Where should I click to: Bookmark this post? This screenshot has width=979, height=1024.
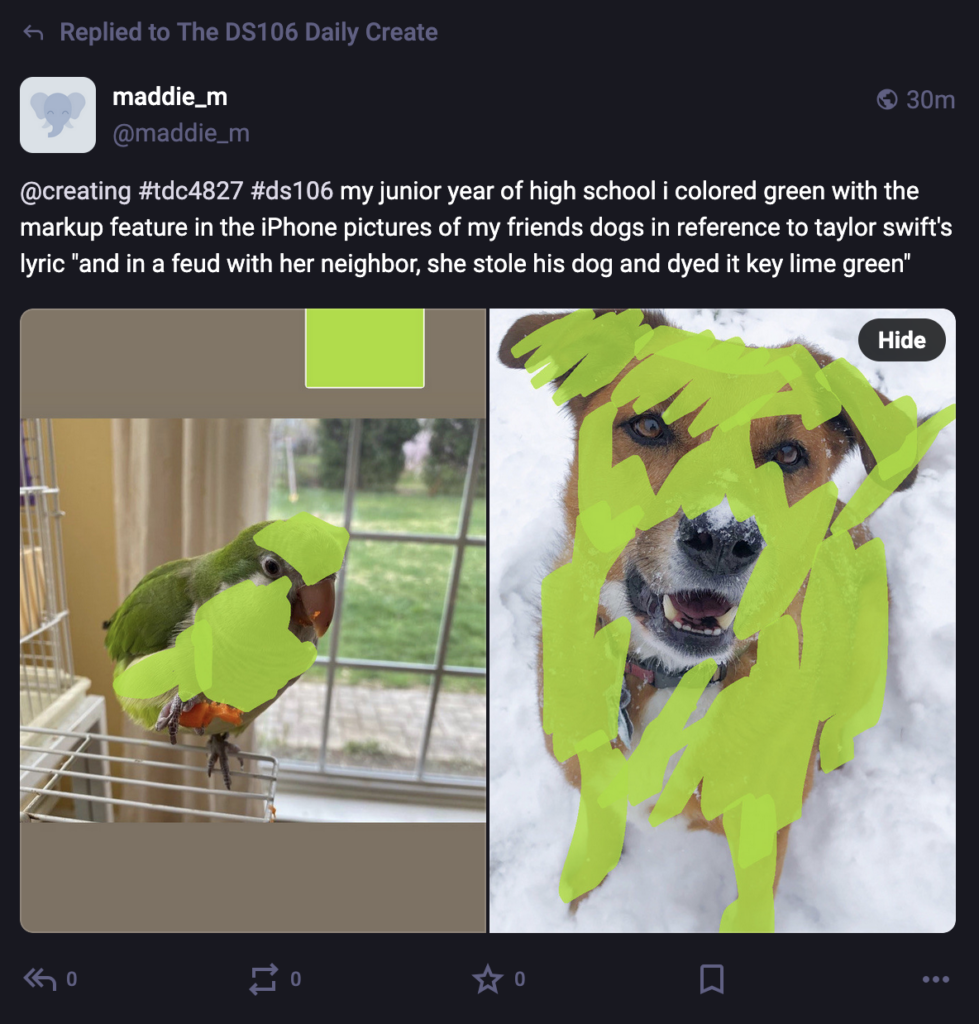[711, 979]
